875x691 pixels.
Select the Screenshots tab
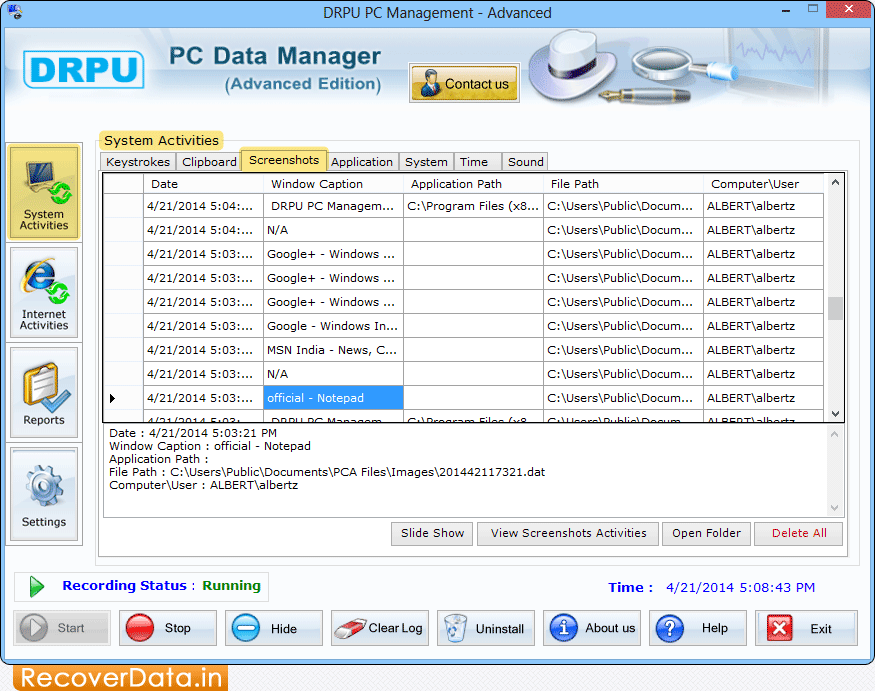click(x=284, y=160)
